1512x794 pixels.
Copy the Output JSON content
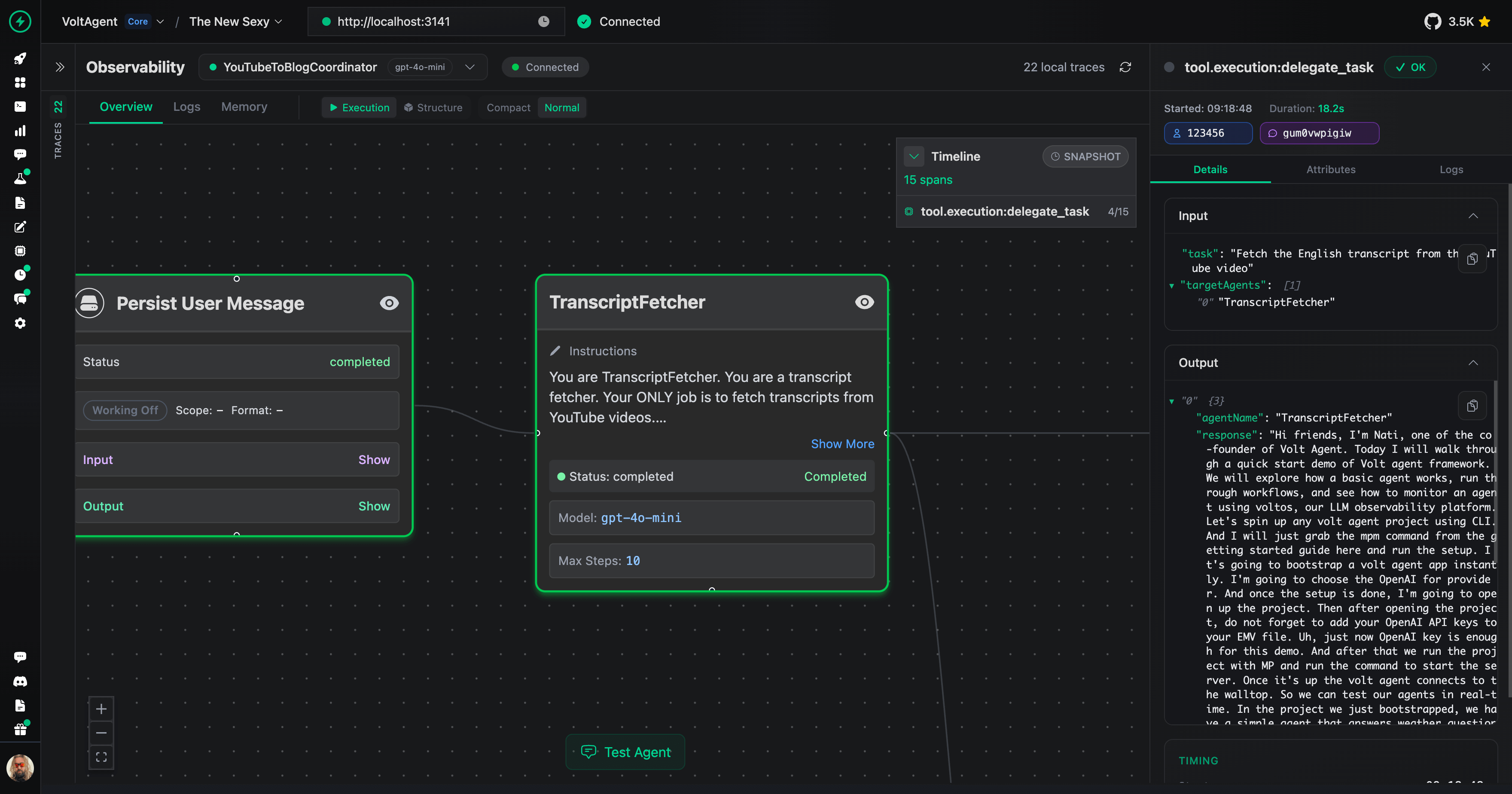1472,406
